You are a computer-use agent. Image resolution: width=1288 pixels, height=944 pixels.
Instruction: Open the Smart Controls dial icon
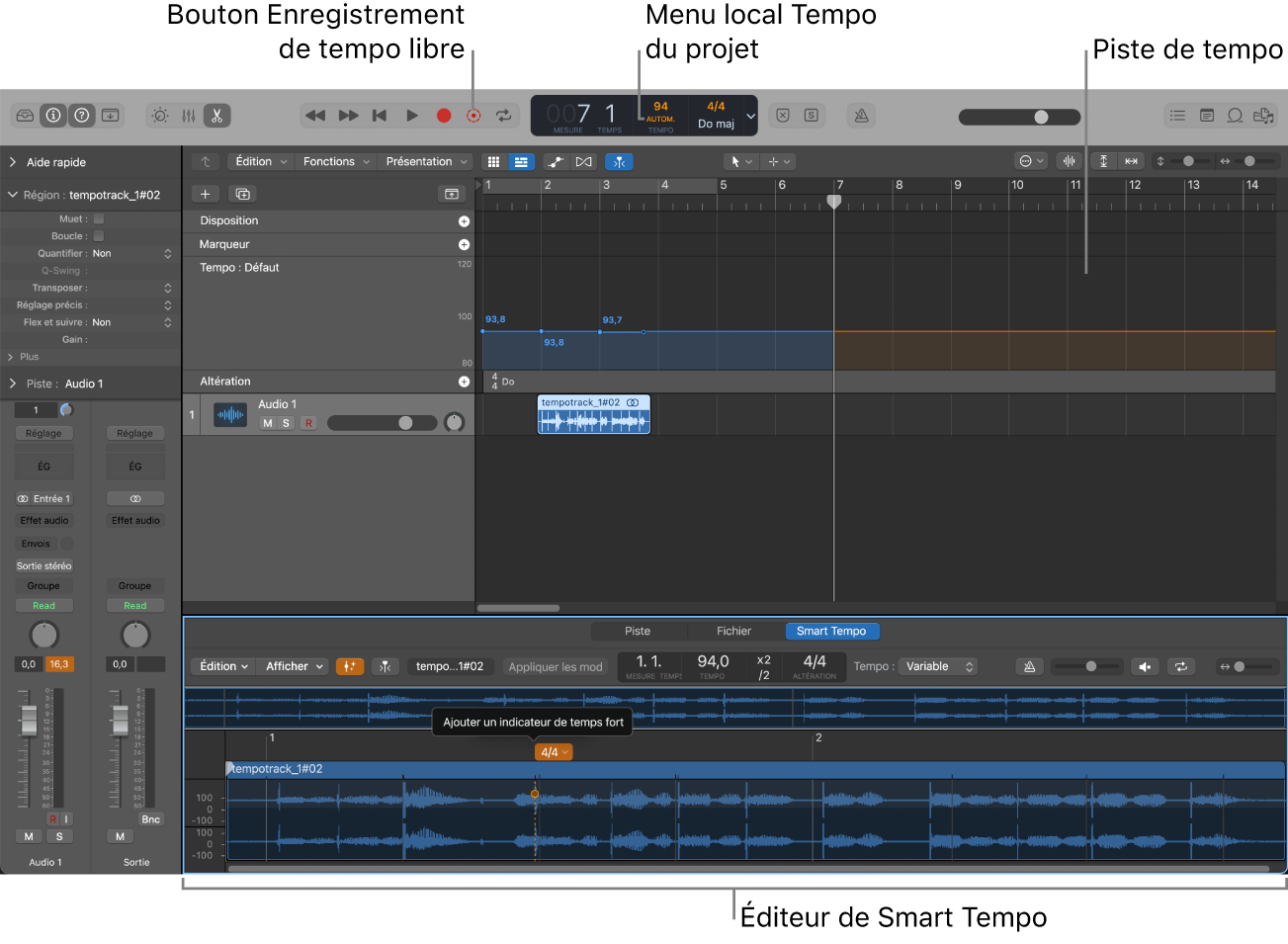[x=160, y=116]
